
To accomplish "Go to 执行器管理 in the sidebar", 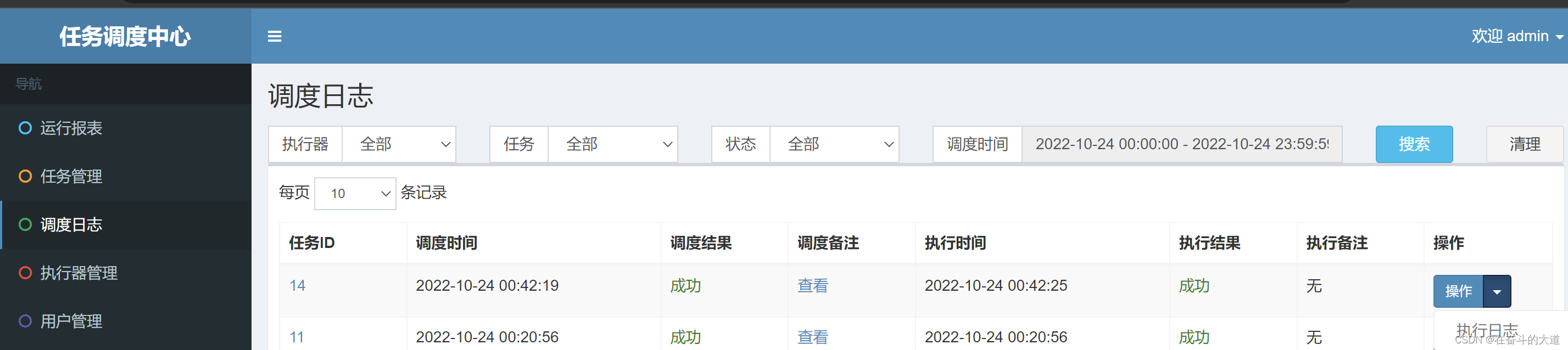I will click(125, 273).
